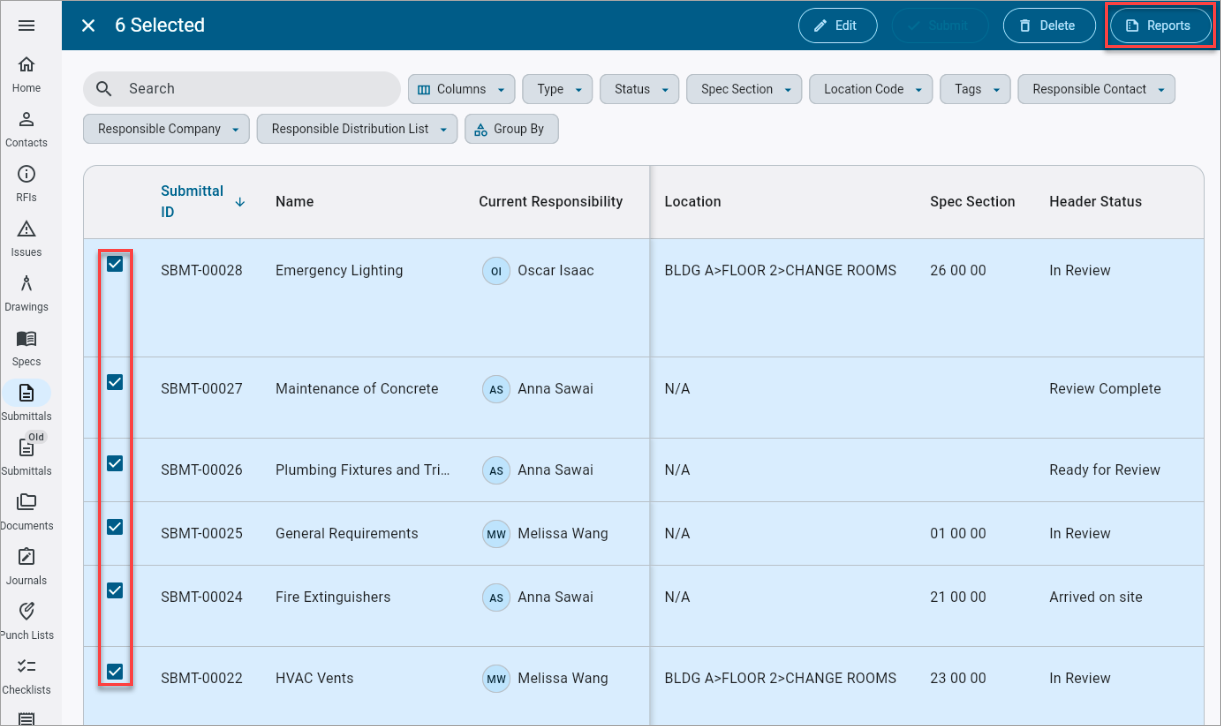This screenshot has width=1221, height=726.
Task: Expand the Location Code filter
Action: (871, 89)
